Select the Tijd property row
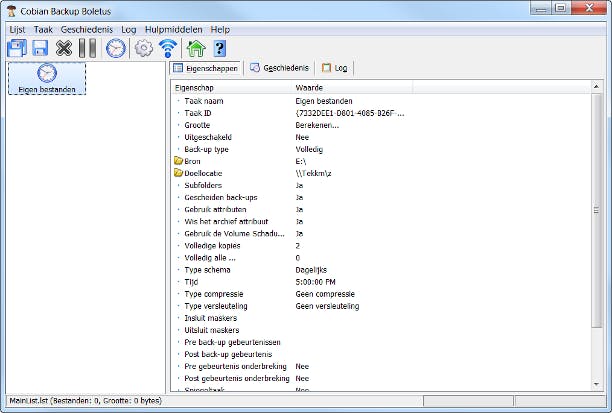This screenshot has width=612, height=413. (382, 282)
